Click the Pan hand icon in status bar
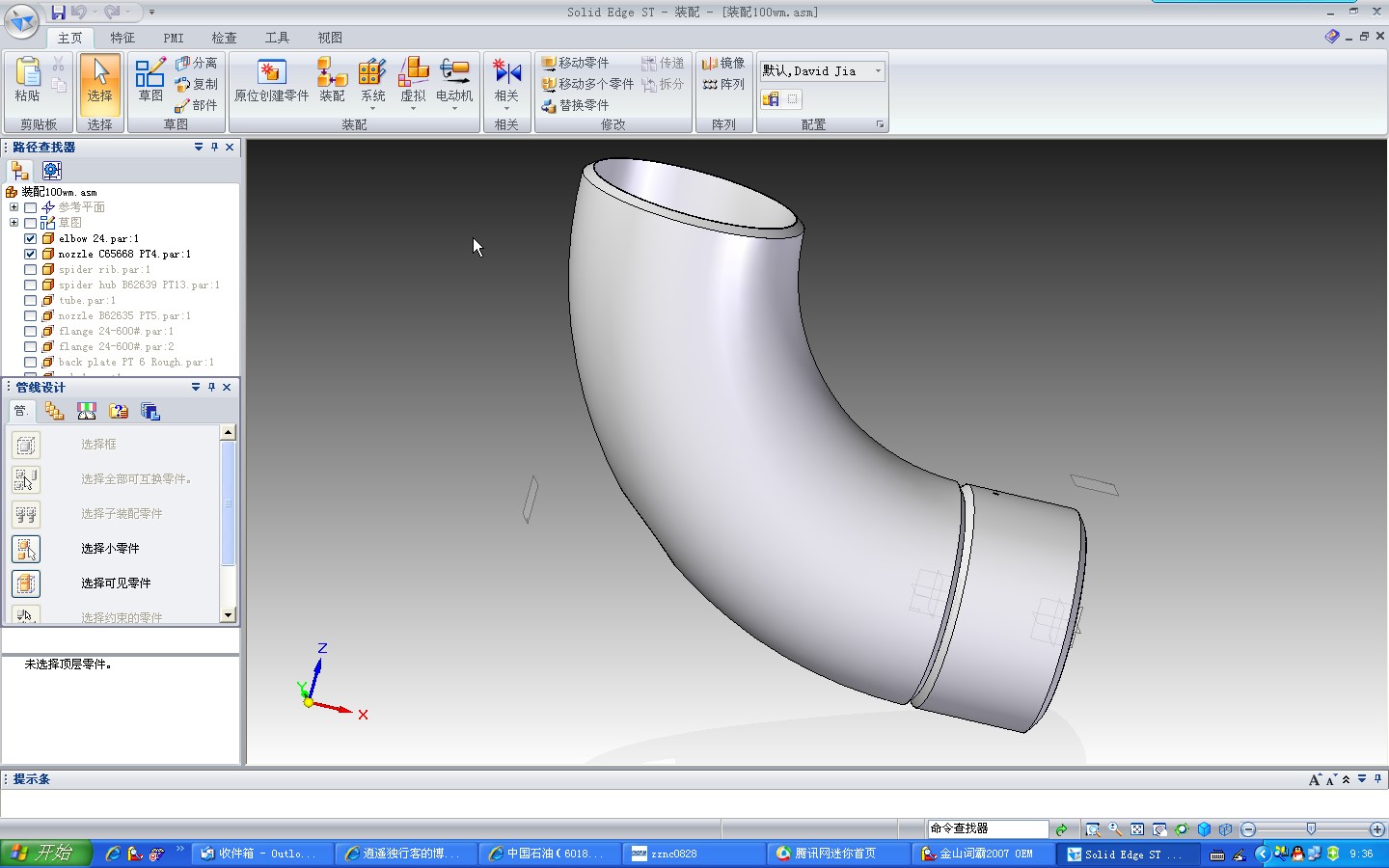1389x868 pixels. [x=1159, y=829]
